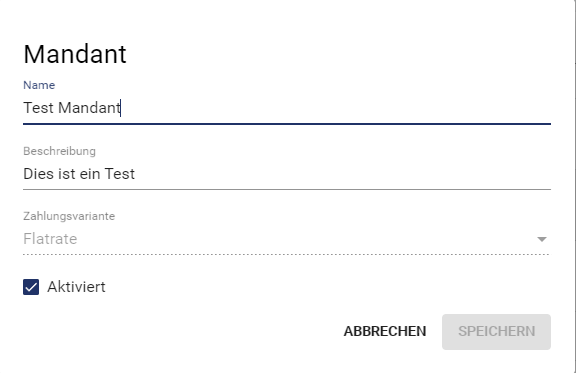The width and height of the screenshot is (576, 373).
Task: Uncheck the Aktiviert checkbox
Action: click(x=31, y=287)
